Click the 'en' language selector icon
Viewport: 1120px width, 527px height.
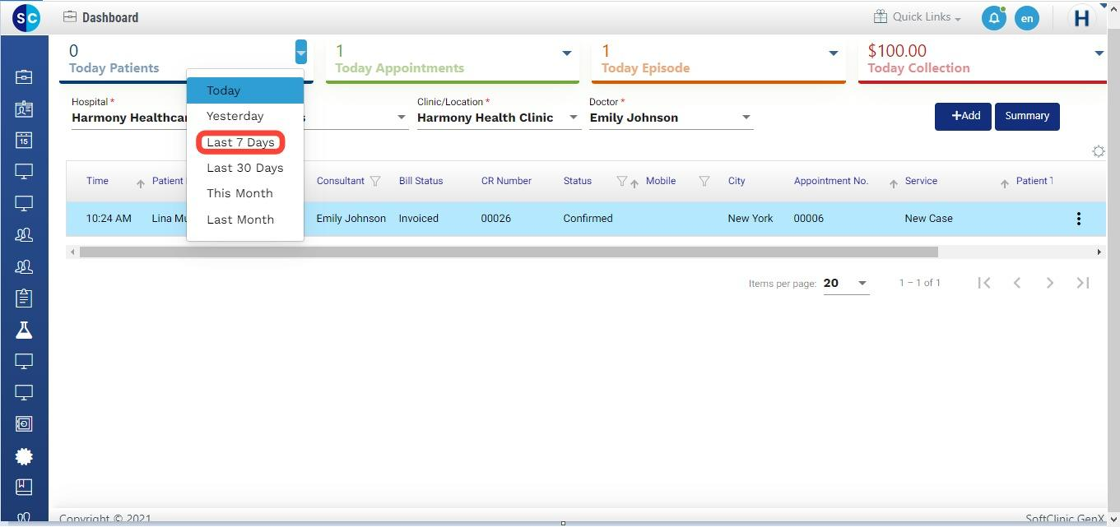[x=1026, y=18]
